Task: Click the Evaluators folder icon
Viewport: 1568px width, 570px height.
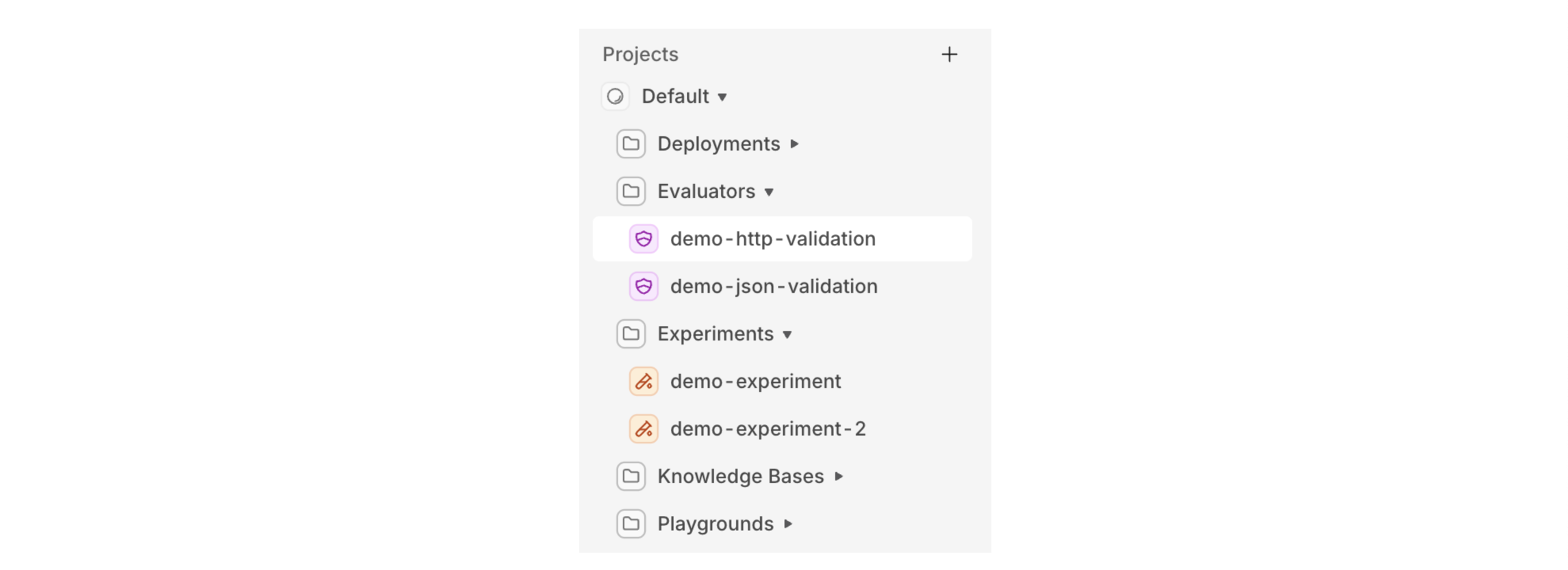Action: tap(631, 191)
